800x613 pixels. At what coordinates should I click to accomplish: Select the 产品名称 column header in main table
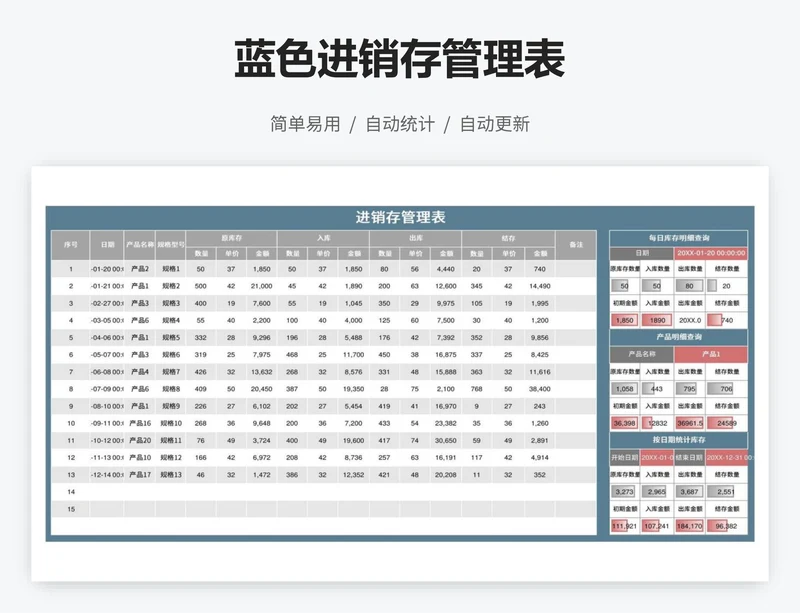coord(140,245)
